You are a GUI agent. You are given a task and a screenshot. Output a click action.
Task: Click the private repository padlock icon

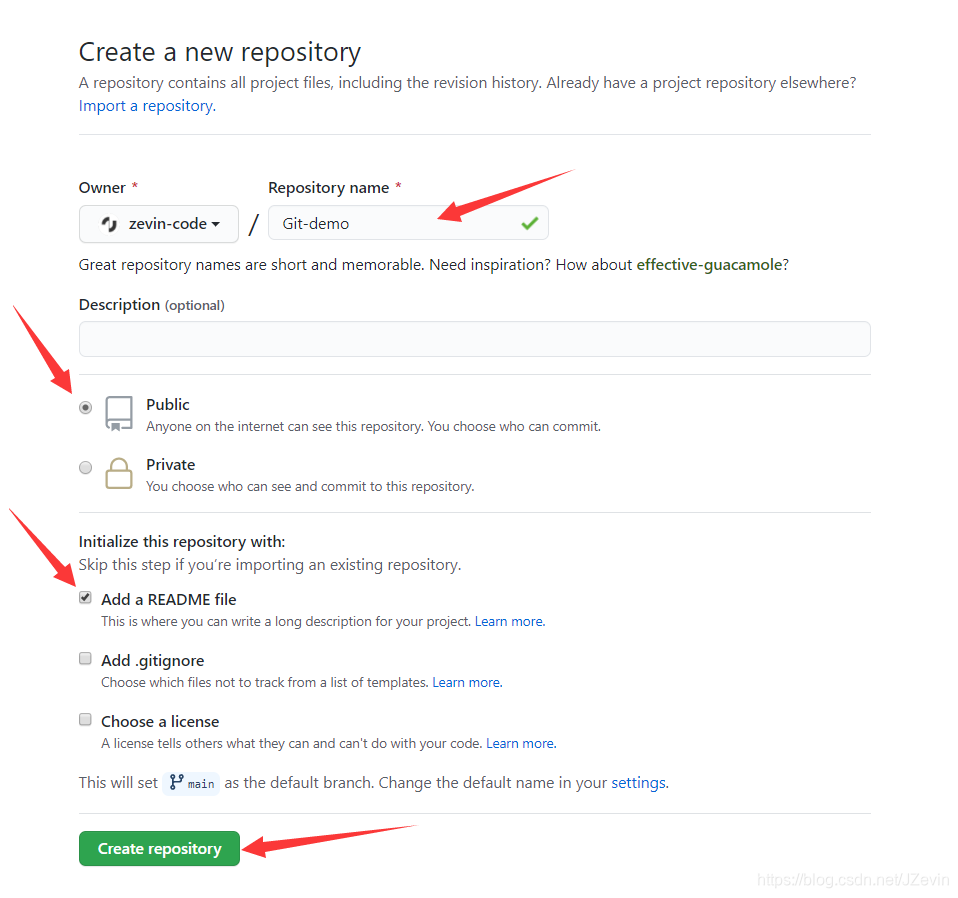pos(119,473)
